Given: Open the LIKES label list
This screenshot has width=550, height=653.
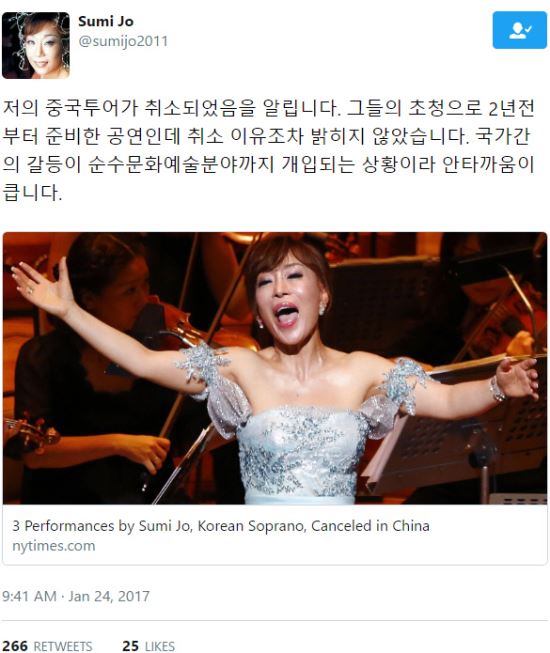Looking at the screenshot, I should click(159, 646).
